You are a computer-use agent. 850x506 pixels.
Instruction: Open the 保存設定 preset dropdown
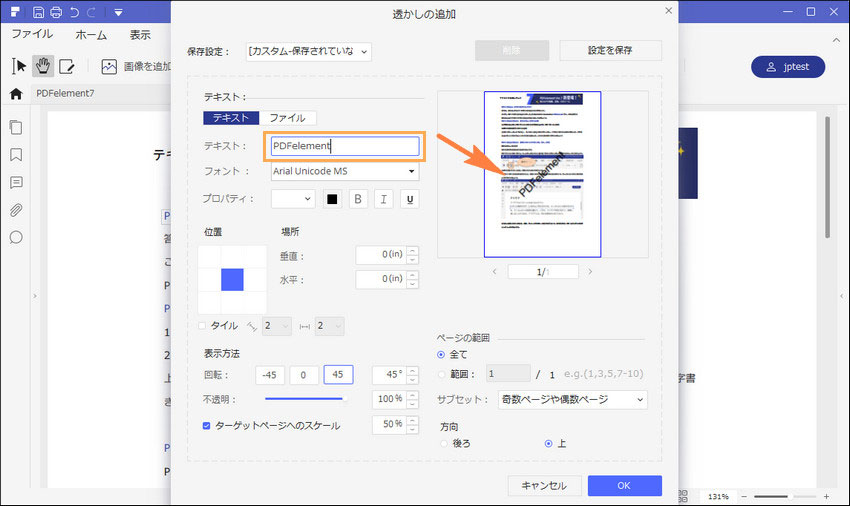308,52
